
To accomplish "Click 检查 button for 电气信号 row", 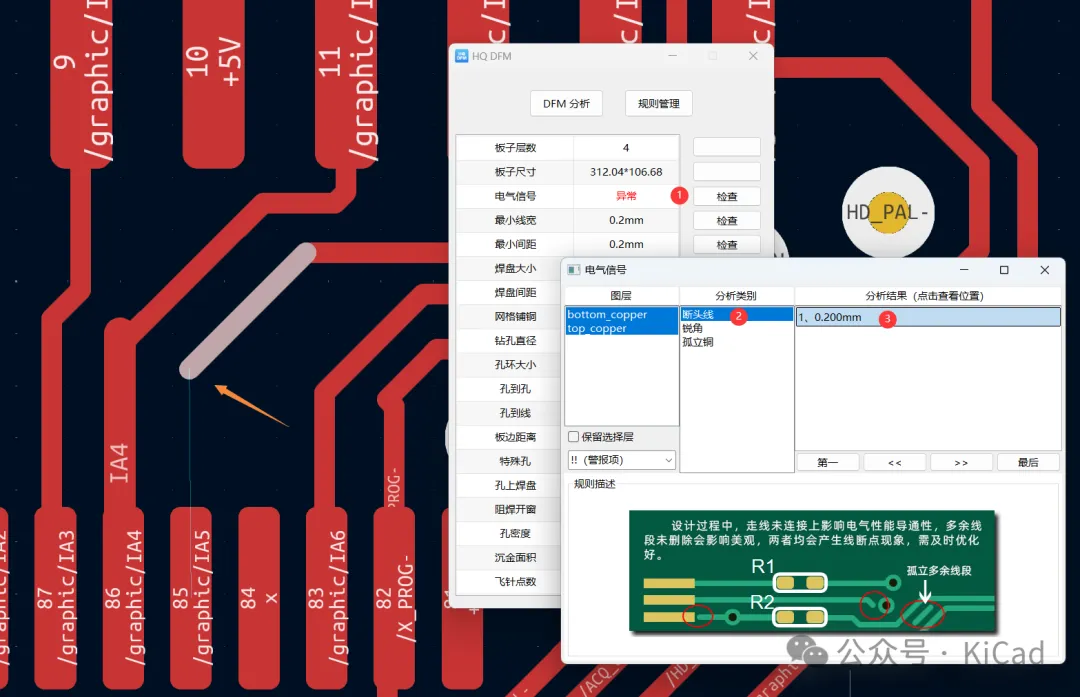I will coord(727,197).
